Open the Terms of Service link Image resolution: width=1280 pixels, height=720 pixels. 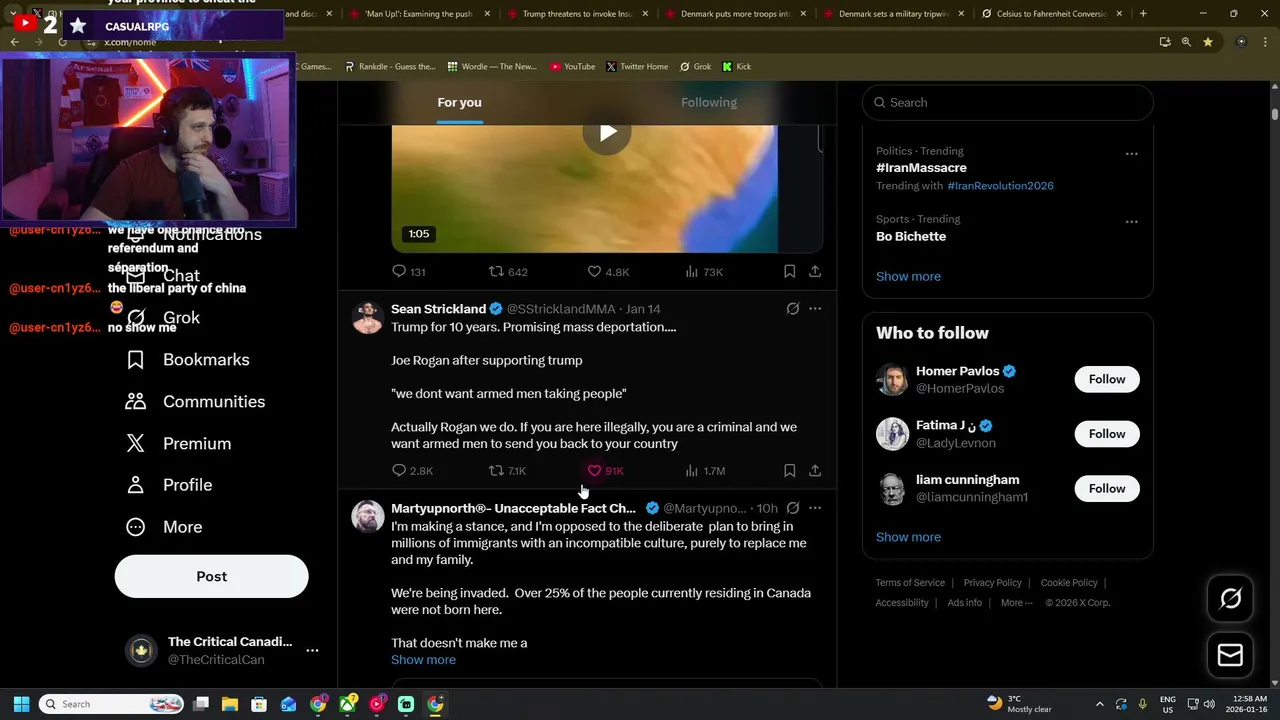910,583
